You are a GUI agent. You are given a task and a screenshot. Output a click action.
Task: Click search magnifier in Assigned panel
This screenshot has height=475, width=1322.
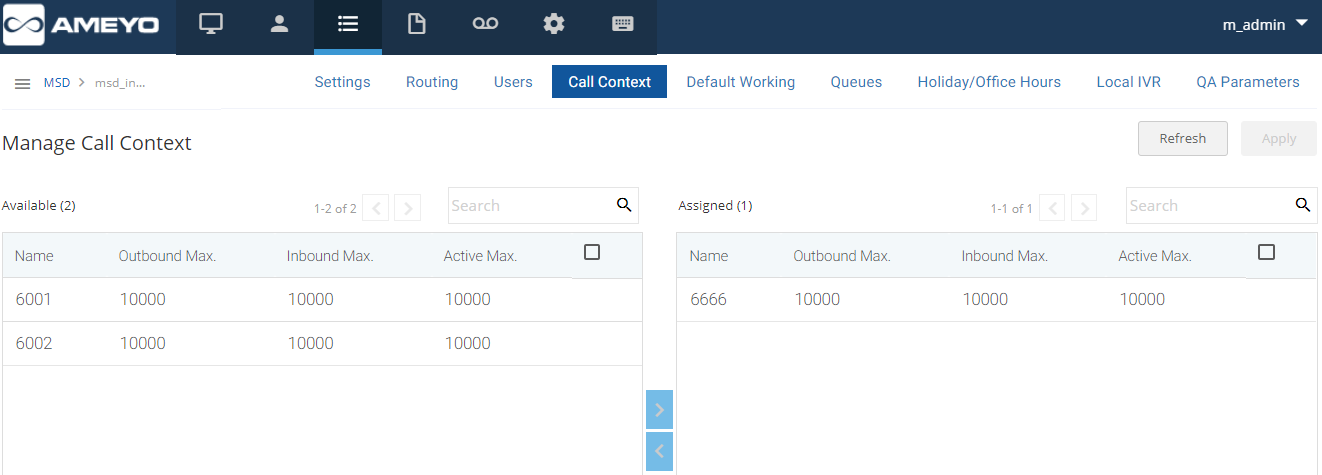point(1302,205)
